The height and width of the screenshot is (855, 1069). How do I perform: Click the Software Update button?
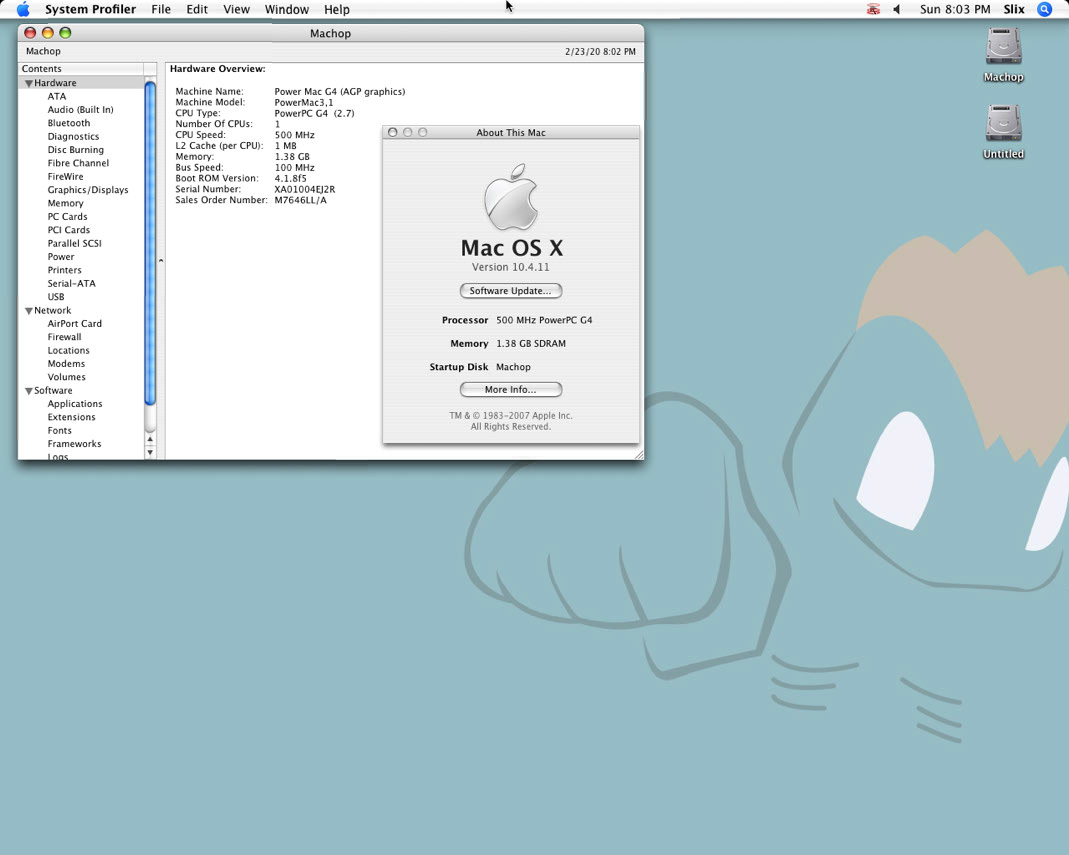(511, 291)
